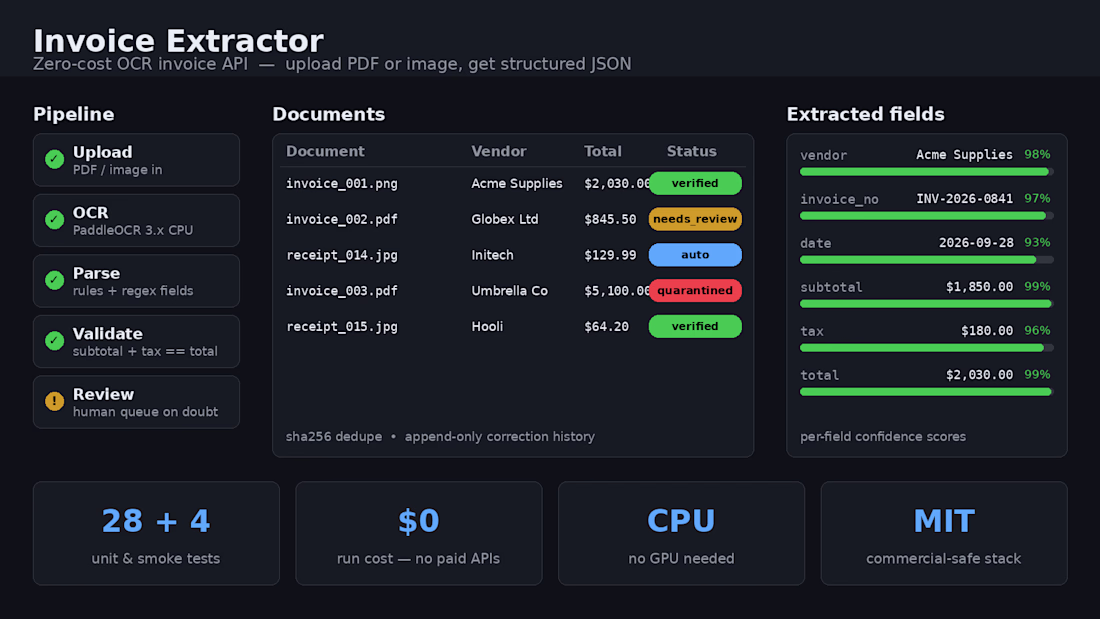Click the 'Vendor' column header
Viewport: 1100px width, 619px height.
tap(499, 152)
